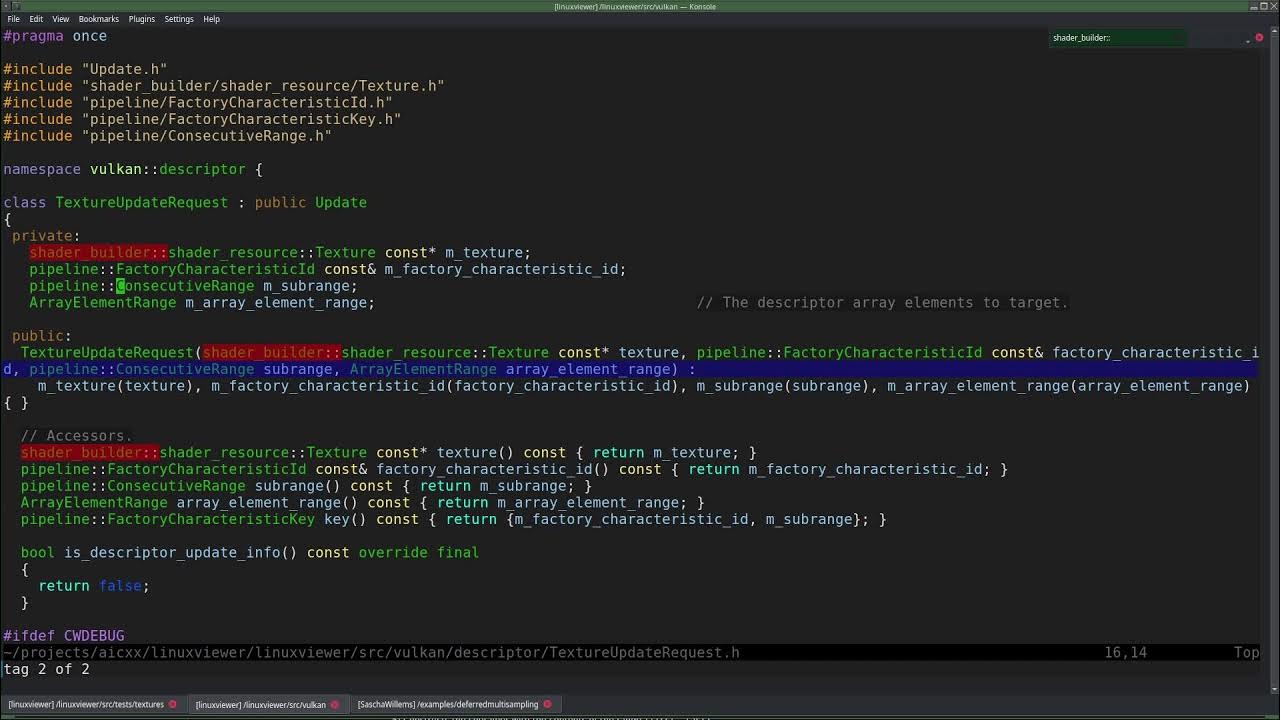Click '#pragma once' line
The image size is (1280, 720).
55,36
